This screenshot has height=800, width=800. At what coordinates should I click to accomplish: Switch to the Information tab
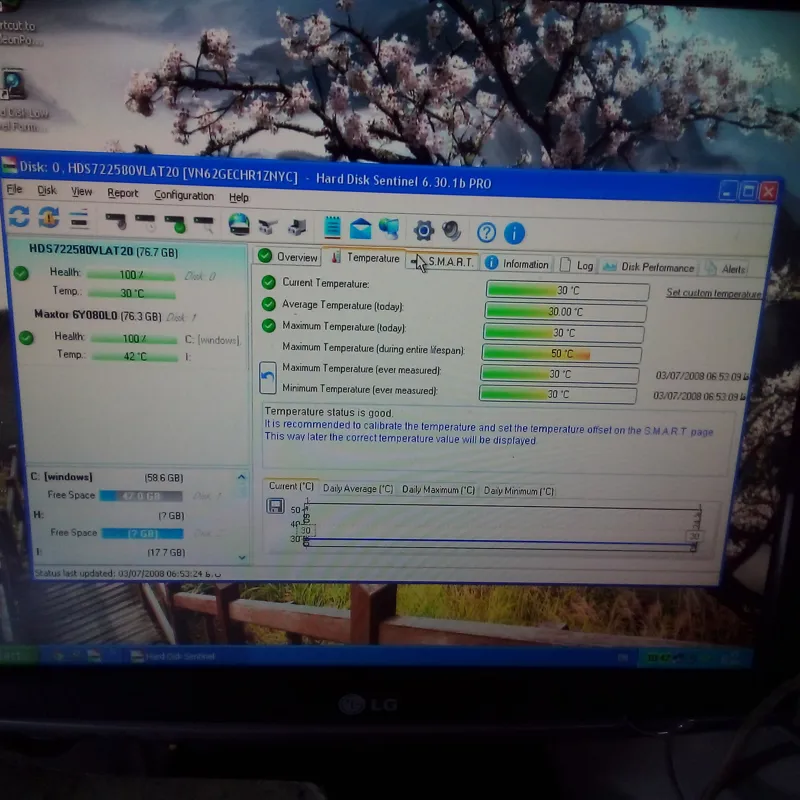(x=517, y=263)
